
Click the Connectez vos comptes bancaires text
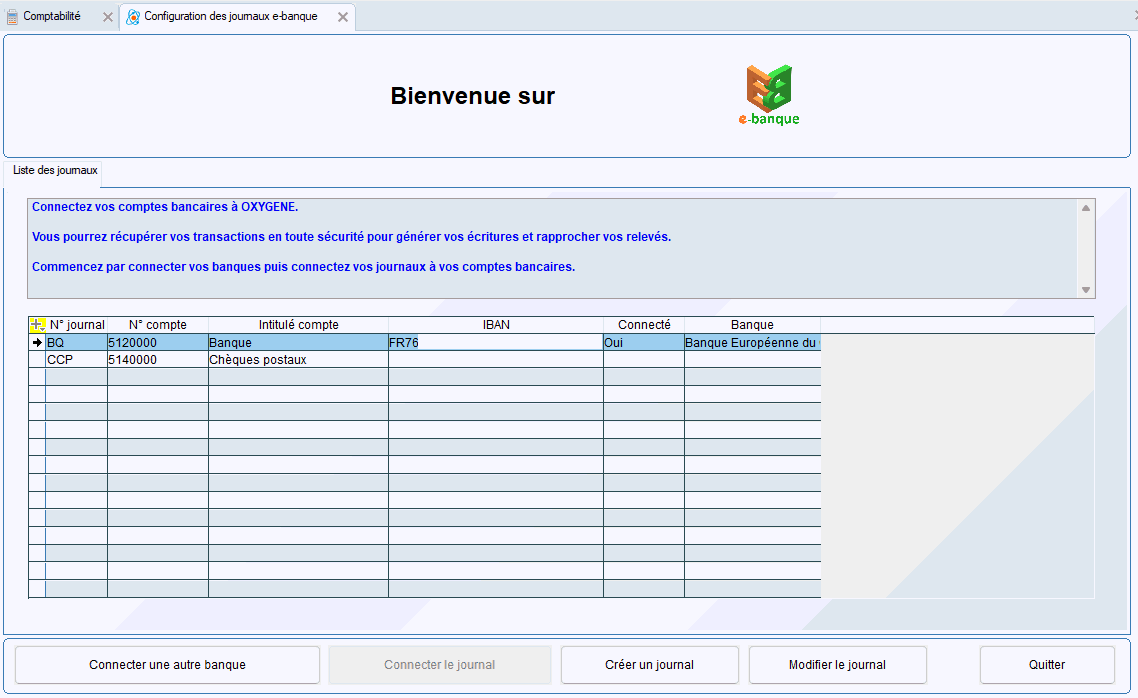tap(165, 207)
